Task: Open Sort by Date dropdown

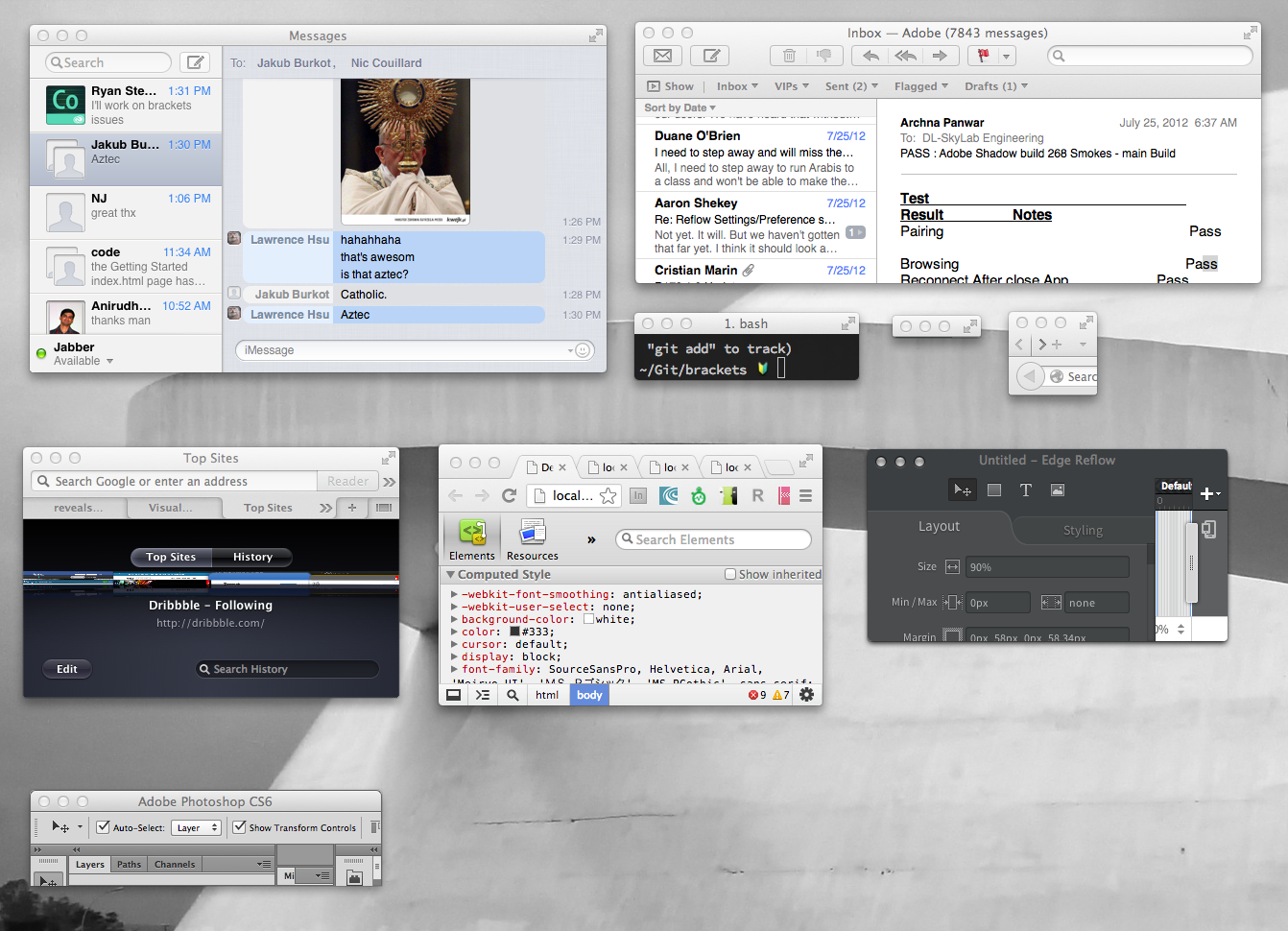Action: point(680,107)
